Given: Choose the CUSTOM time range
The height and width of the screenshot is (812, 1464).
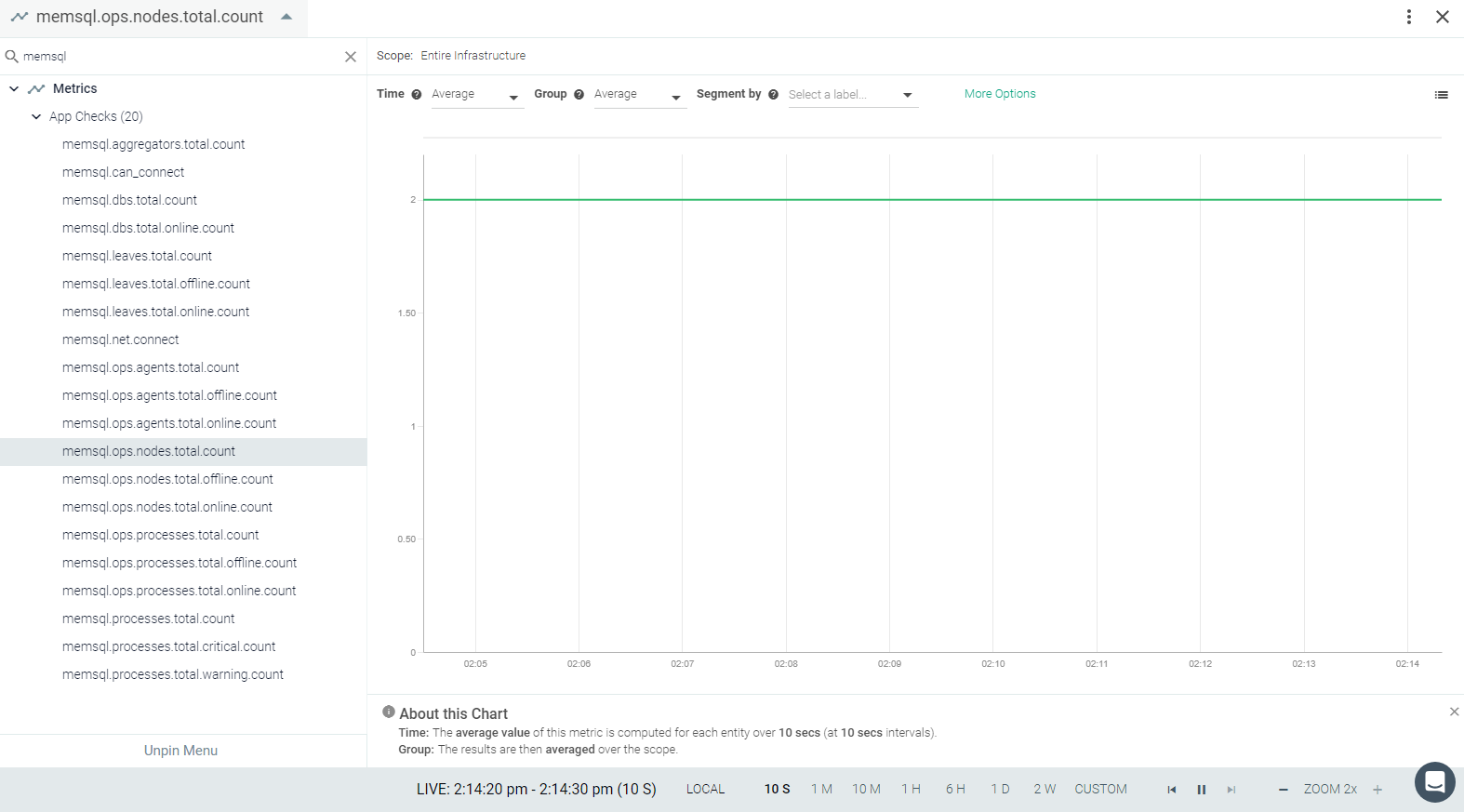Looking at the screenshot, I should (1100, 789).
